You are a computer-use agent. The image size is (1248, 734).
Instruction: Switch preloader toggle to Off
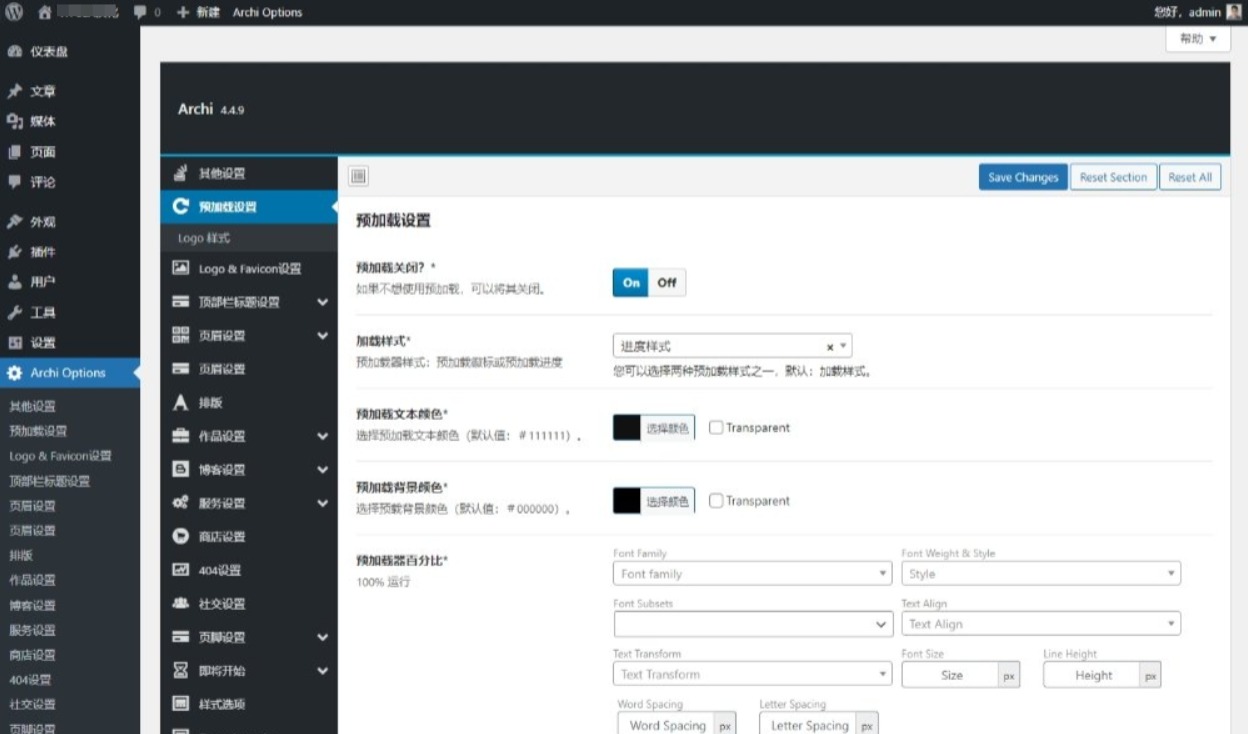coord(667,283)
